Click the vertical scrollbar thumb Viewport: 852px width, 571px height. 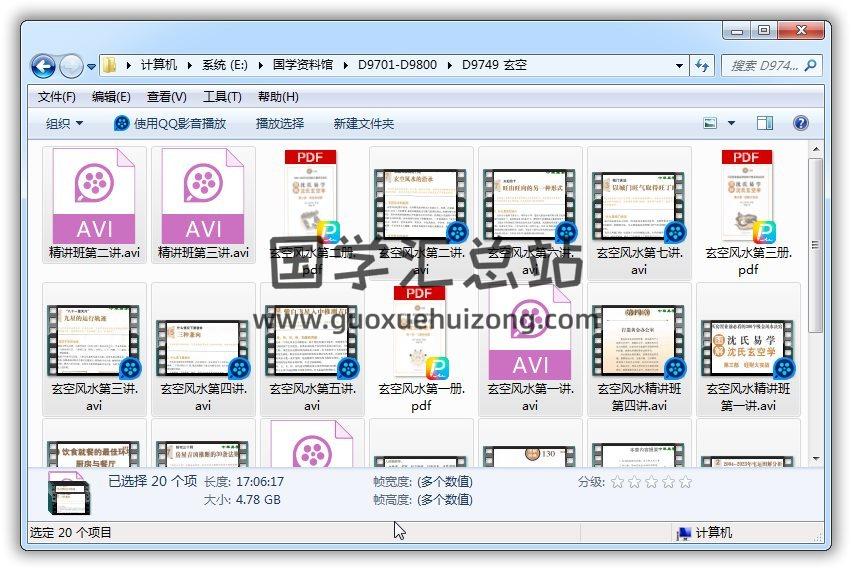coord(815,245)
